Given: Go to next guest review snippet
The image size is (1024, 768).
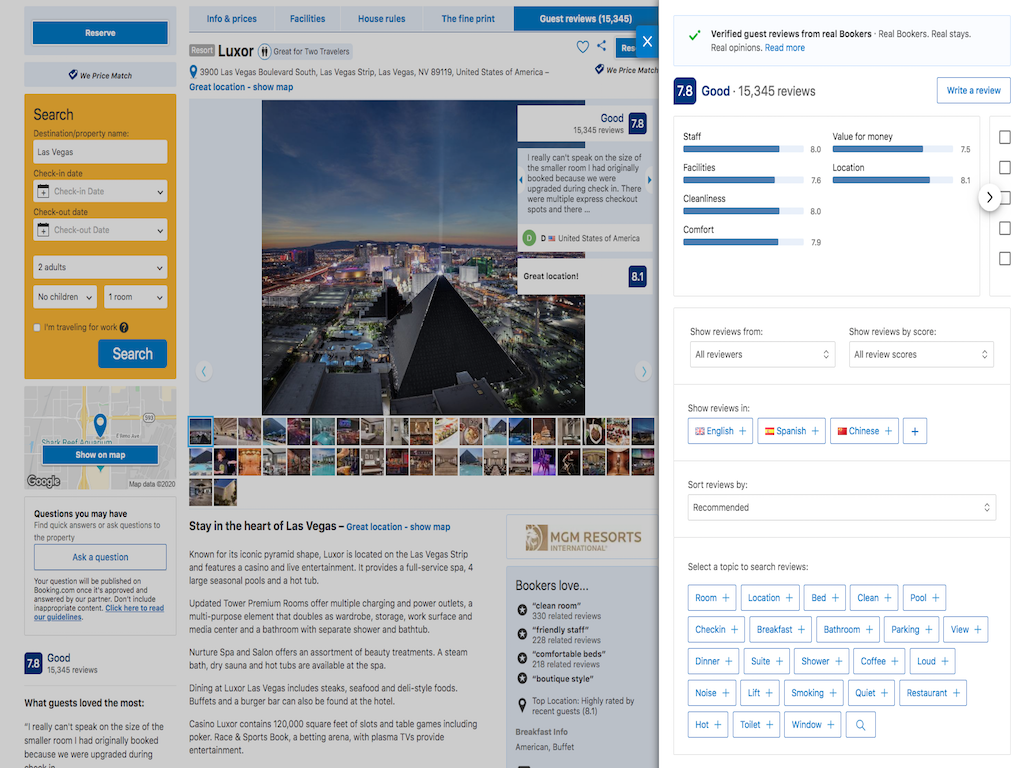Looking at the screenshot, I should (x=649, y=180).
